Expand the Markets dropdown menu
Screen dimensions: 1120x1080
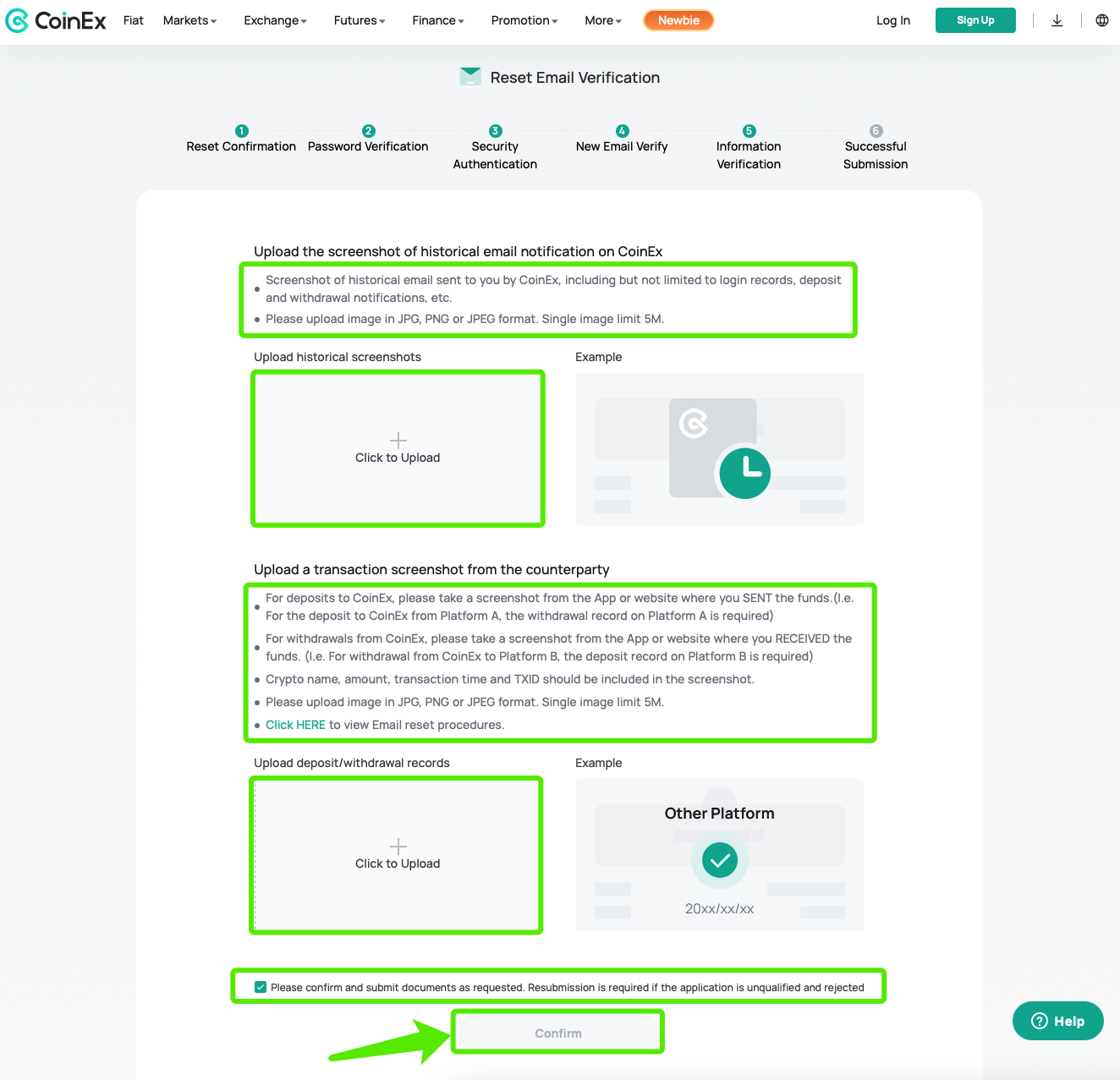(x=189, y=20)
